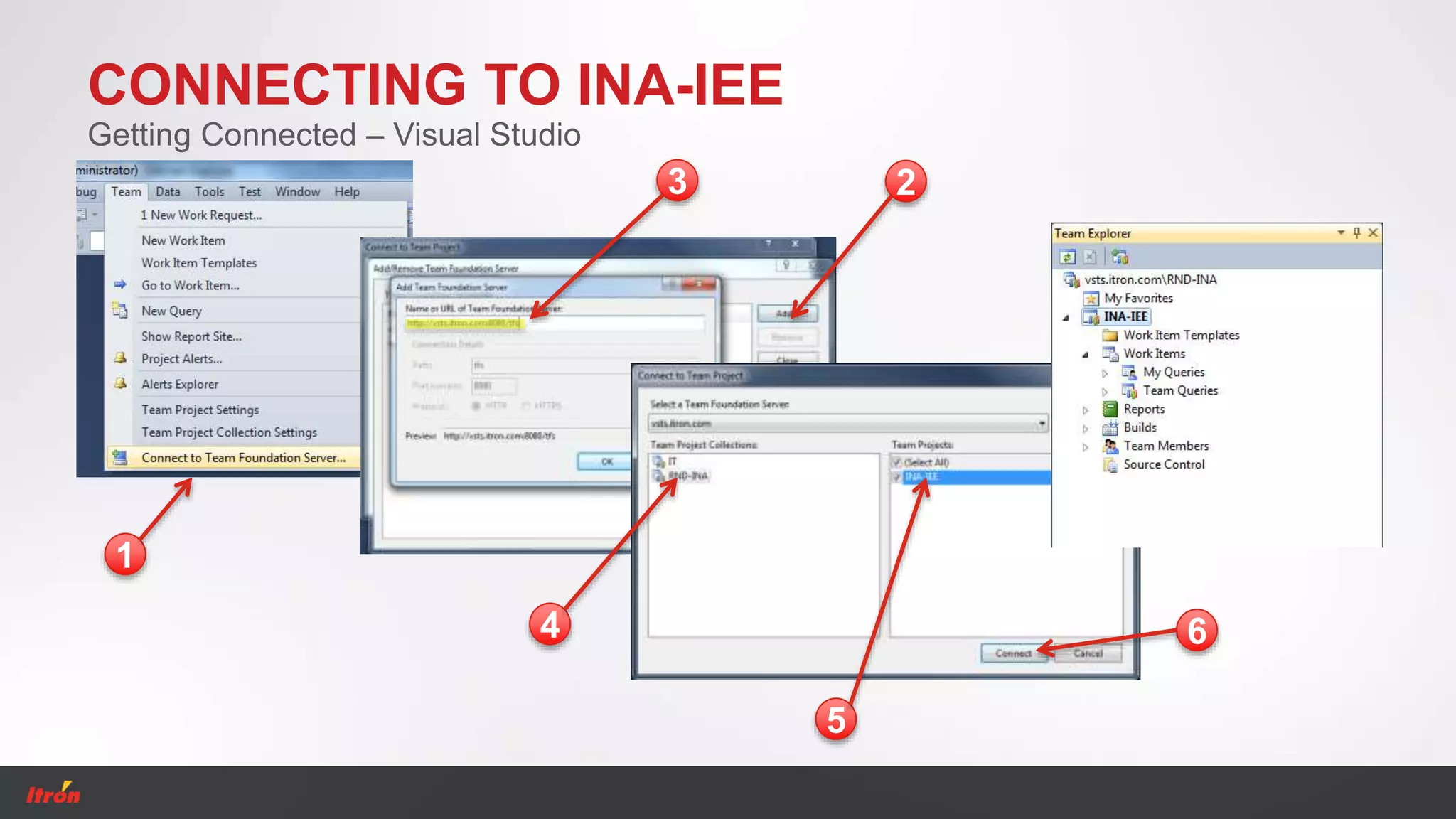Click the Builds icon in Team Explorer

tap(1110, 427)
